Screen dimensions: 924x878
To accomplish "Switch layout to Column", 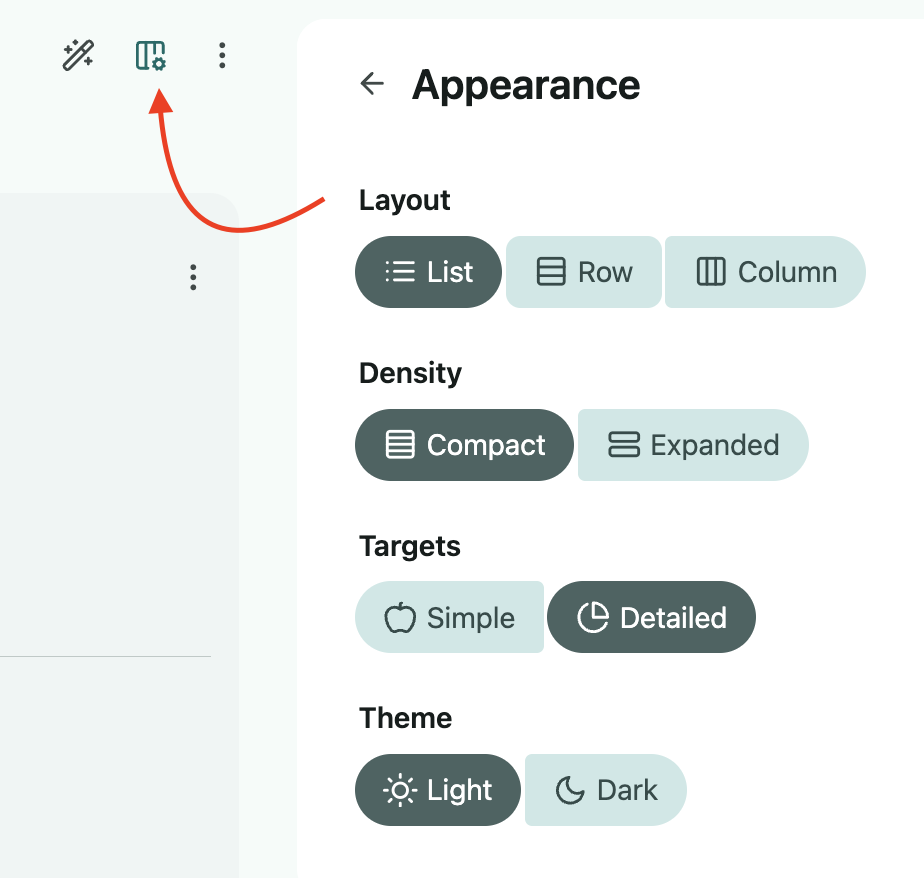I will (765, 272).
